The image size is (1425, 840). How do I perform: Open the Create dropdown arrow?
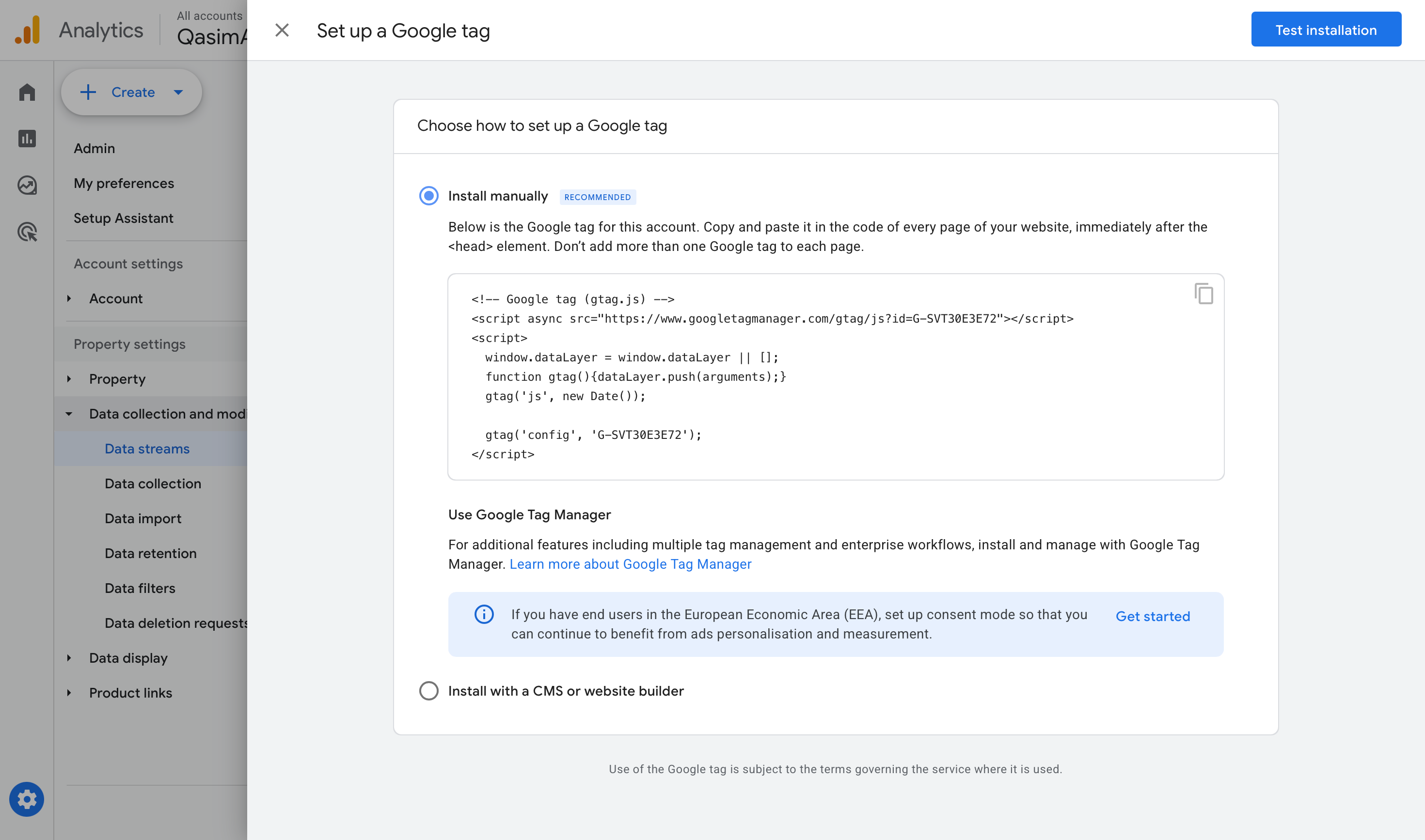pyautogui.click(x=178, y=92)
